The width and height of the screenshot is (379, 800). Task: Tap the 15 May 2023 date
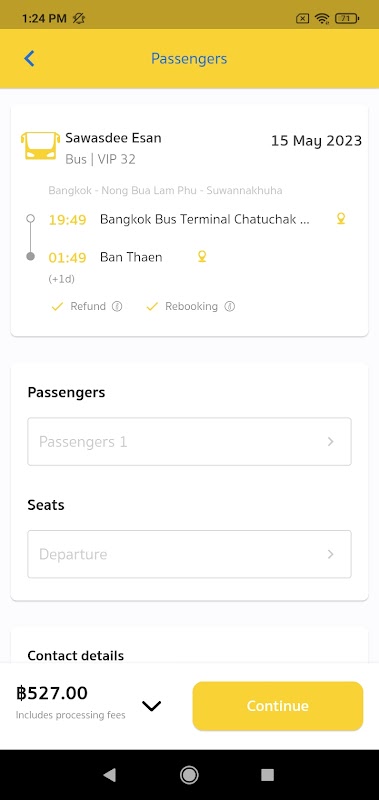(x=316, y=141)
